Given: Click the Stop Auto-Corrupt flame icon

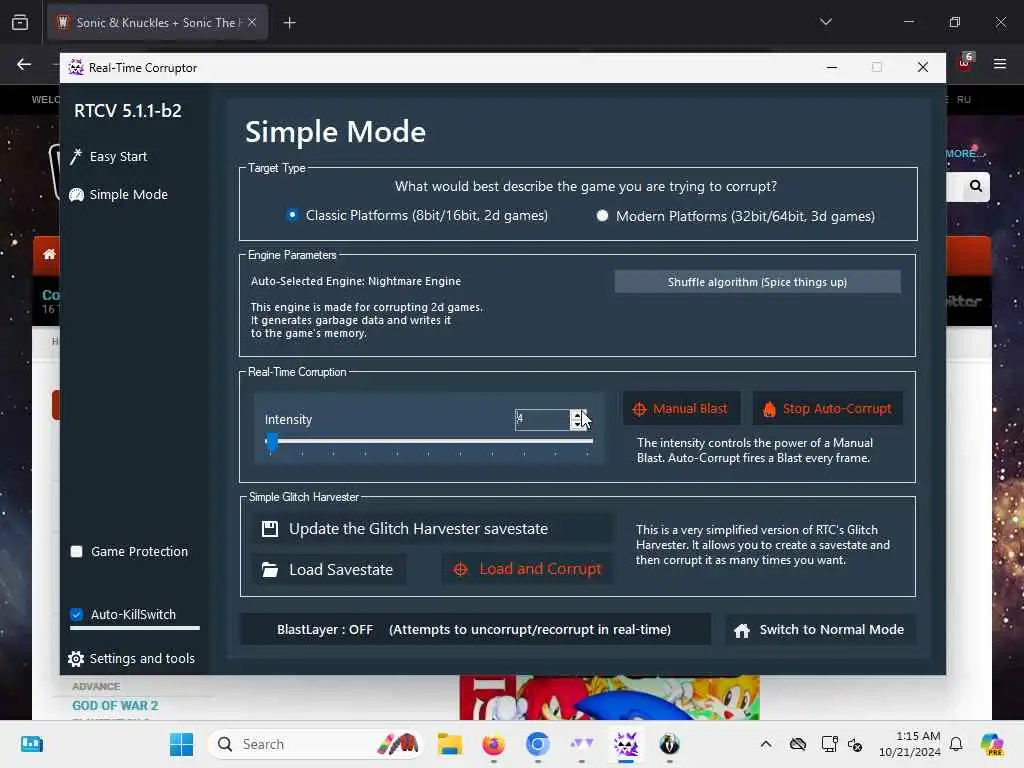Looking at the screenshot, I should [x=769, y=409].
